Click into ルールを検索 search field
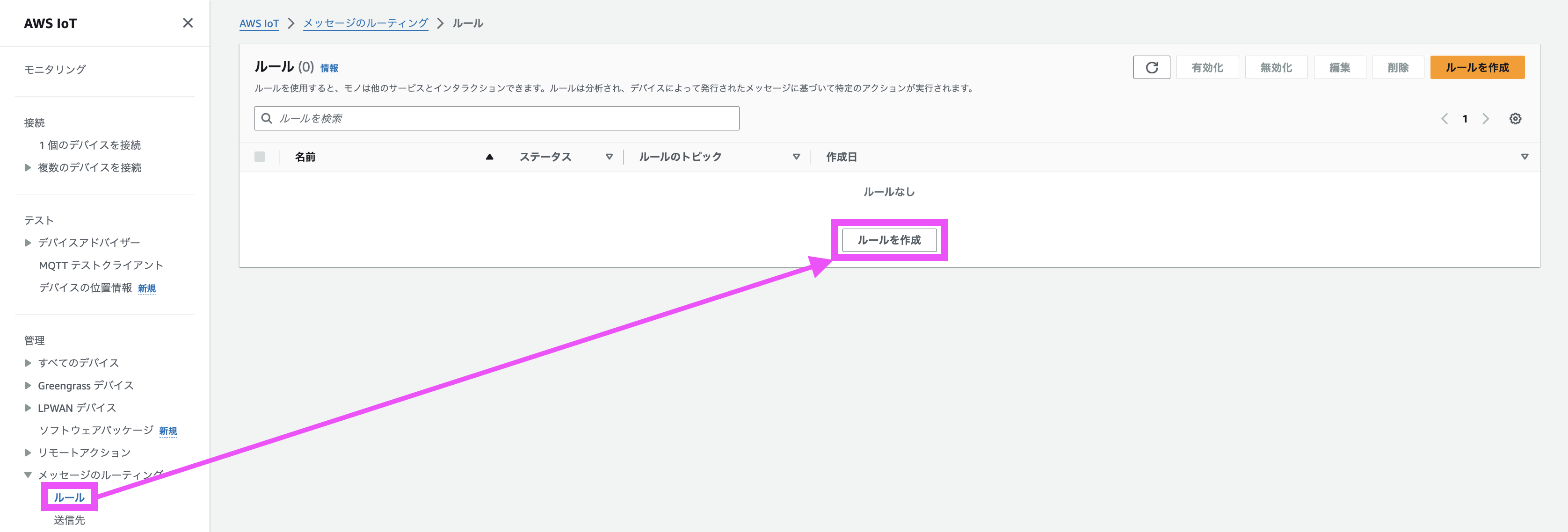 497,119
